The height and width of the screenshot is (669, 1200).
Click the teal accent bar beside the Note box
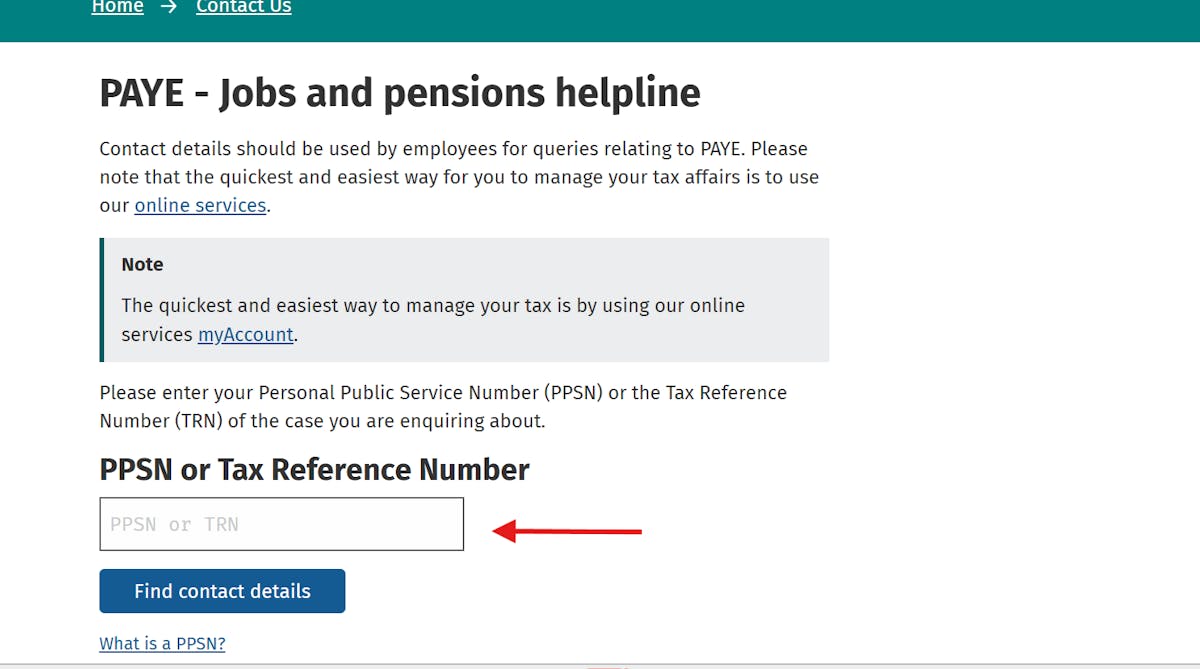pyautogui.click(x=101, y=298)
